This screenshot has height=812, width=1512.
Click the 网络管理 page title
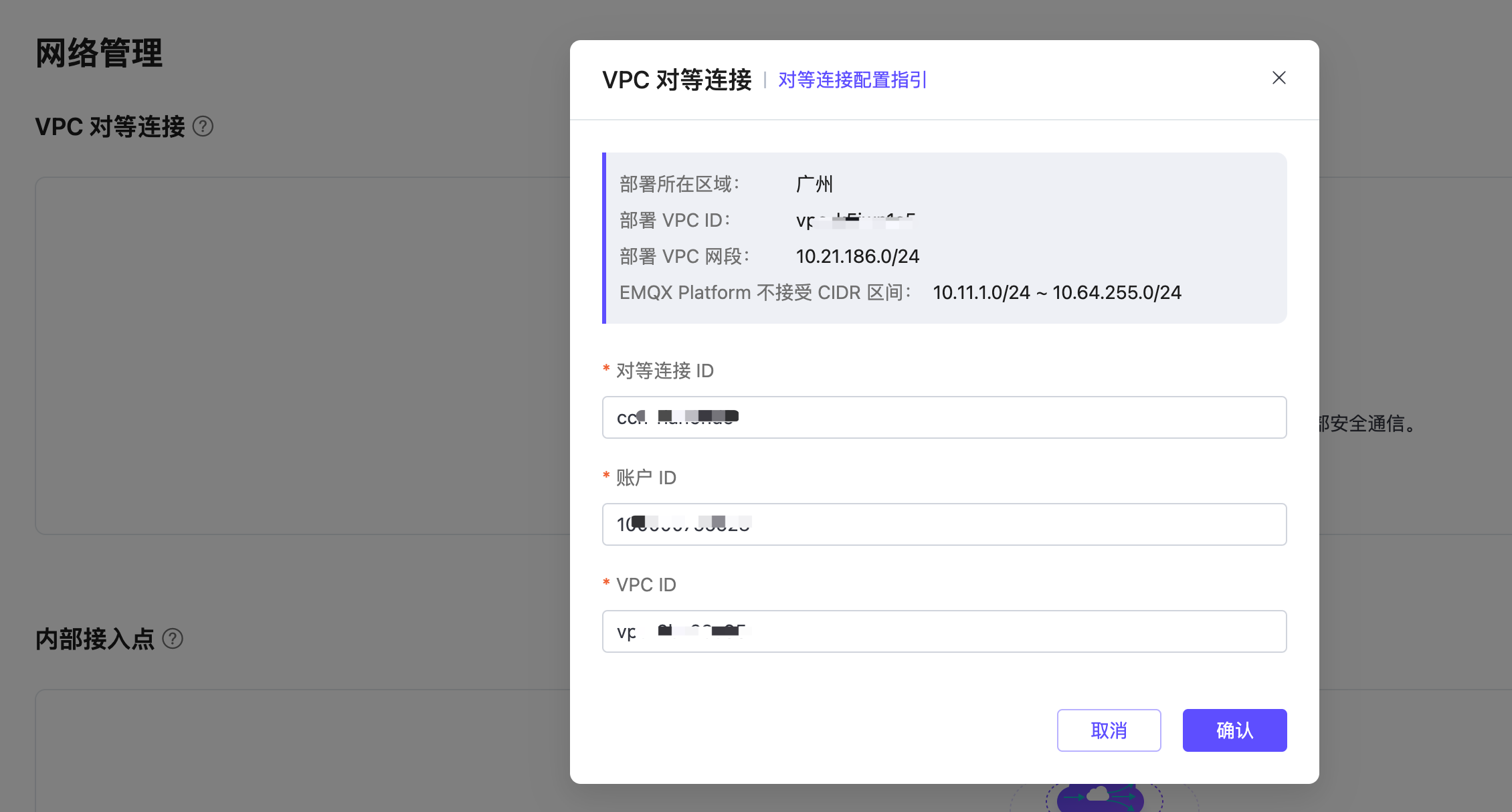coord(99,53)
